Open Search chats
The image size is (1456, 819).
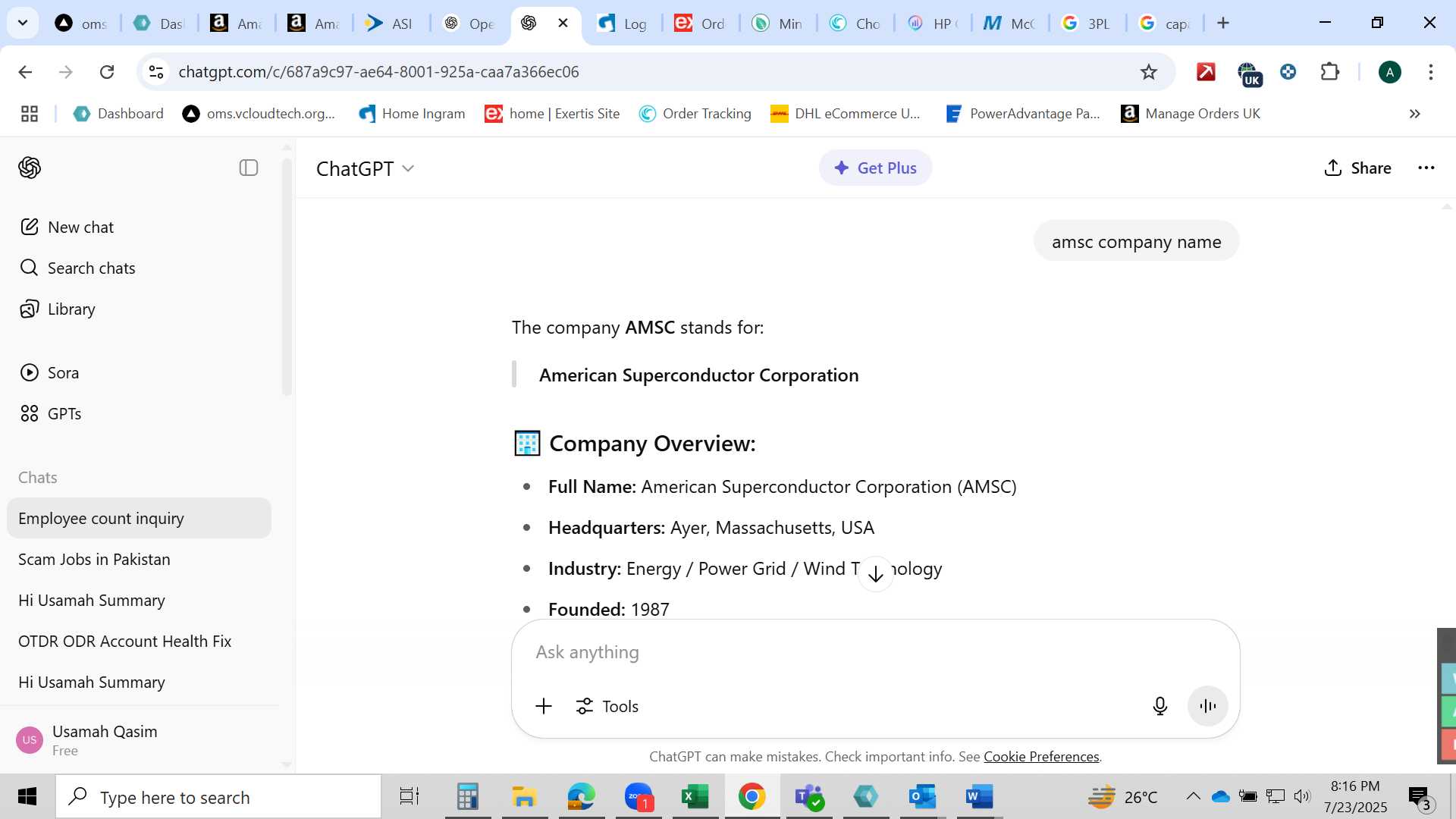pos(77,268)
